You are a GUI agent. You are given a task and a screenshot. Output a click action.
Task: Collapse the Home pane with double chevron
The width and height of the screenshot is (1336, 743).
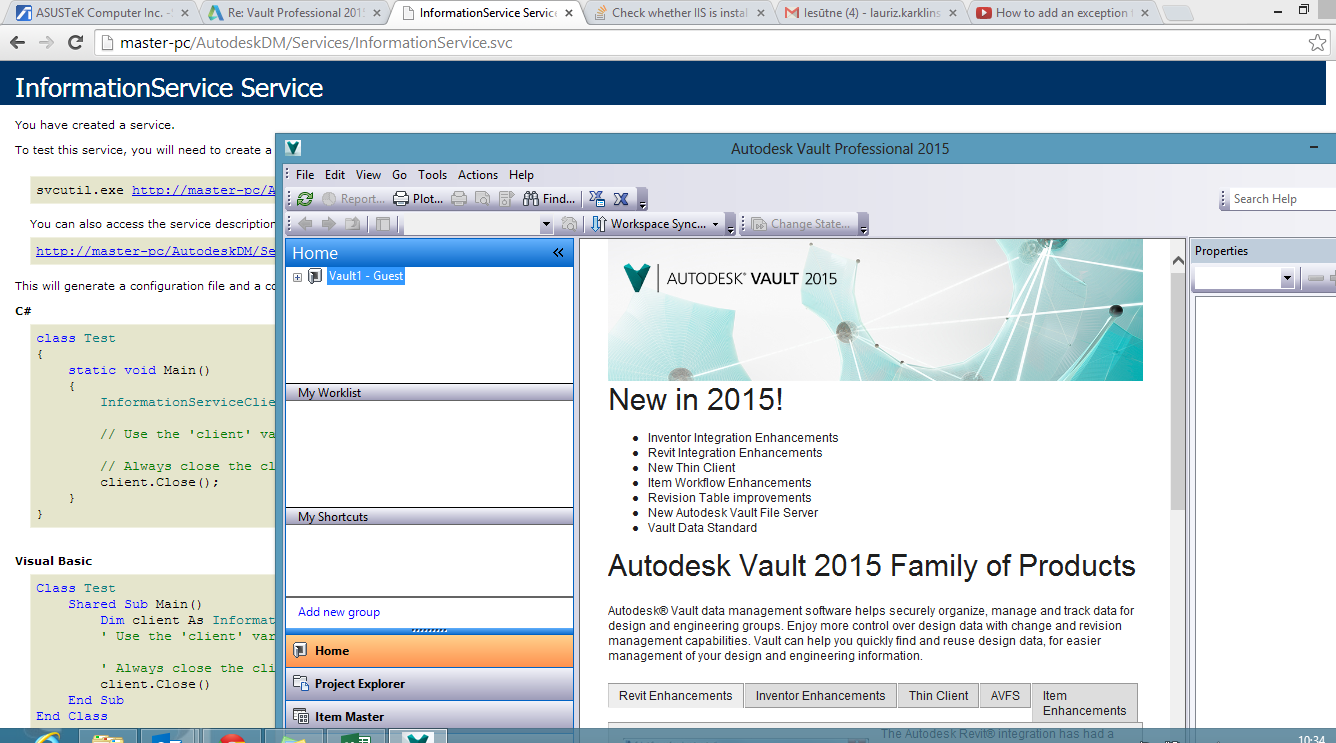click(559, 253)
